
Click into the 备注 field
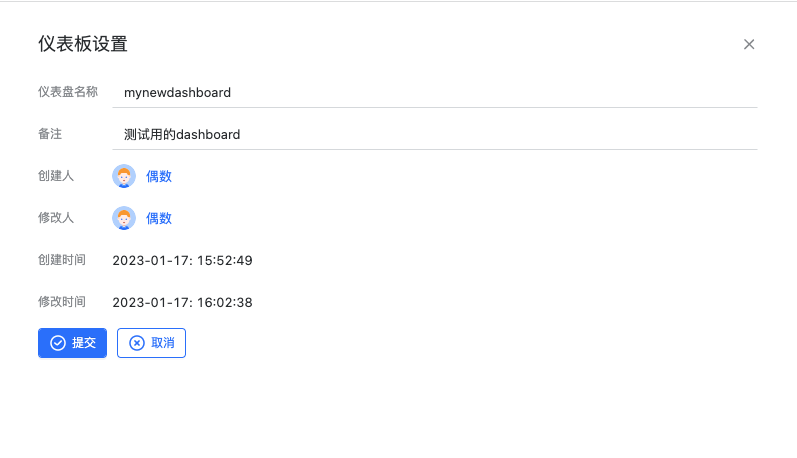(434, 134)
